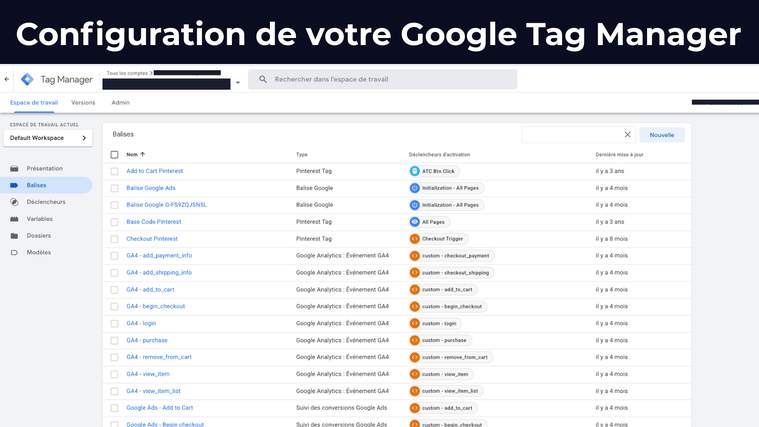The height and width of the screenshot is (427, 759).
Task: Open Dossiers in the sidebar
Action: (39, 235)
